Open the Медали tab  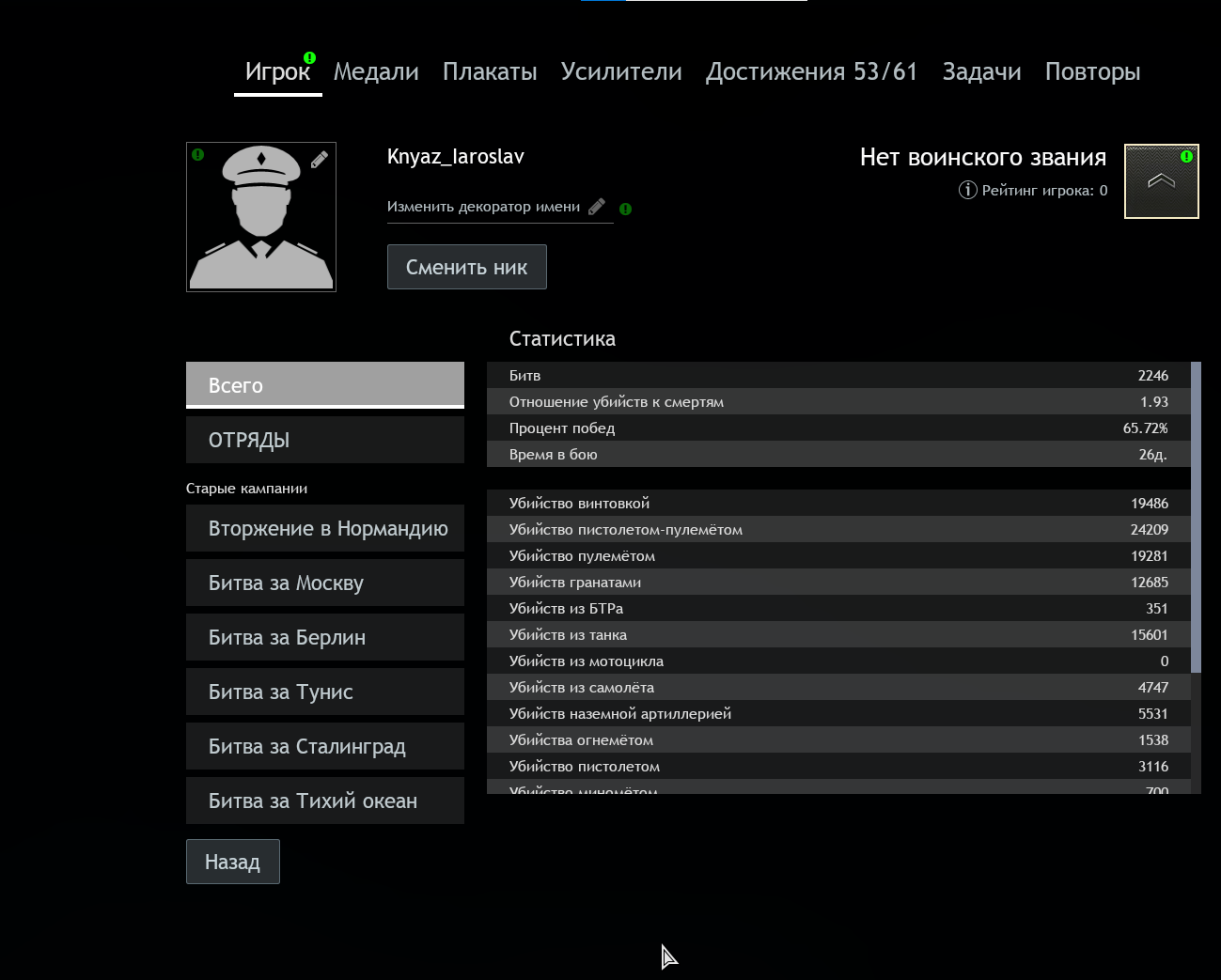(376, 71)
